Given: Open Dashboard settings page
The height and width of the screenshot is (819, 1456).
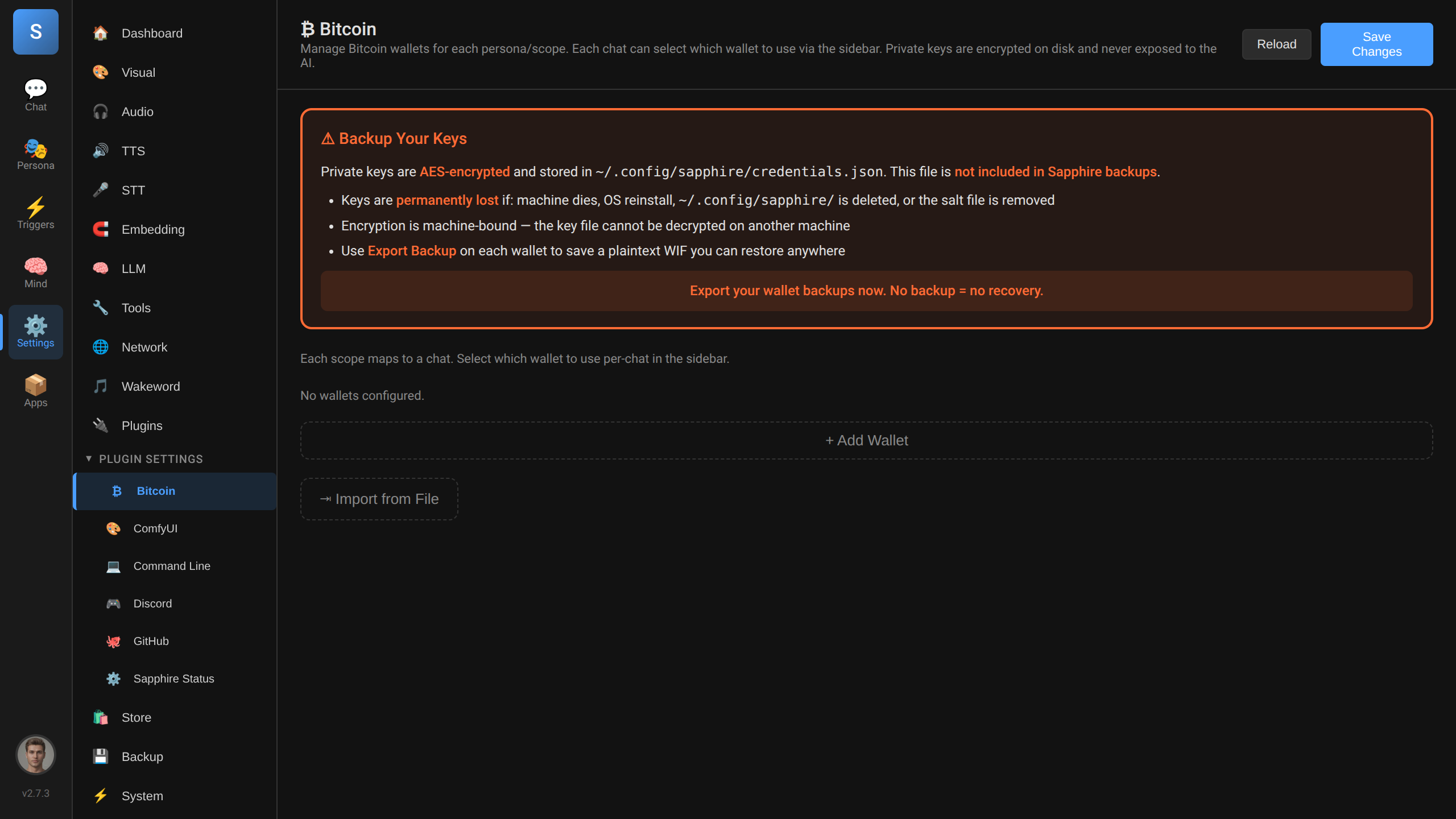Looking at the screenshot, I should point(175,33).
